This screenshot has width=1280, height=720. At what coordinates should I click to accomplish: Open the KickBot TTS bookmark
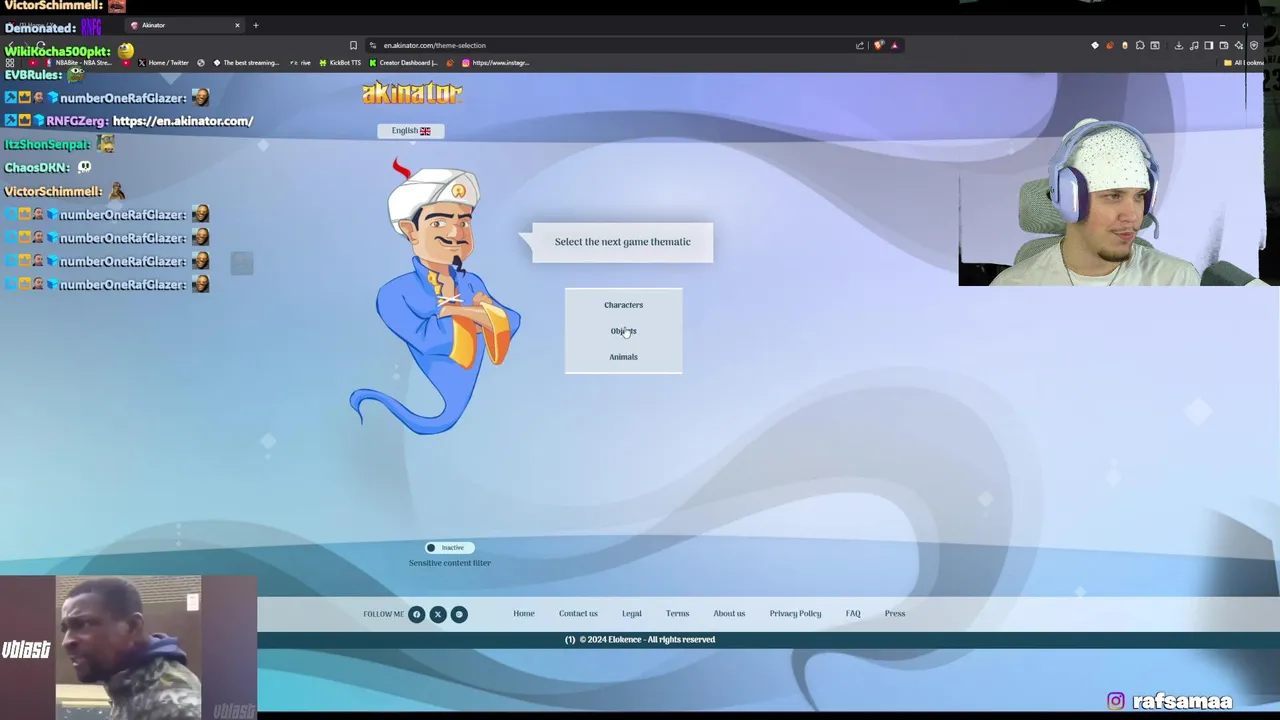tap(340, 63)
